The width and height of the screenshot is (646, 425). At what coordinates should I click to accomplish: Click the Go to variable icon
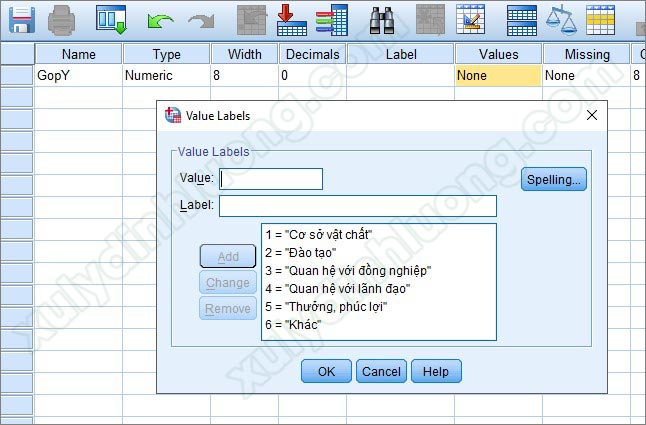[291, 18]
